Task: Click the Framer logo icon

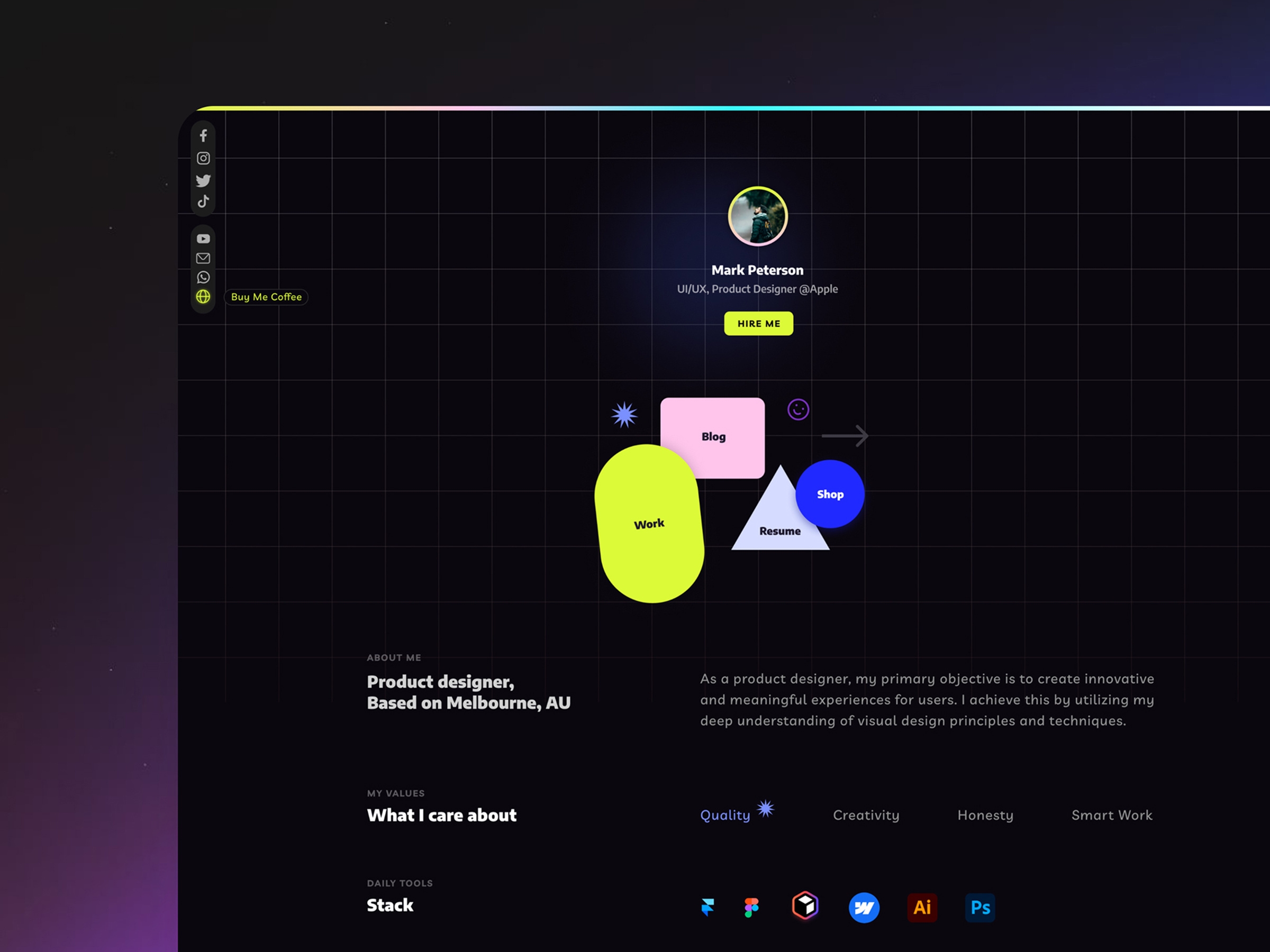Action: click(x=708, y=907)
